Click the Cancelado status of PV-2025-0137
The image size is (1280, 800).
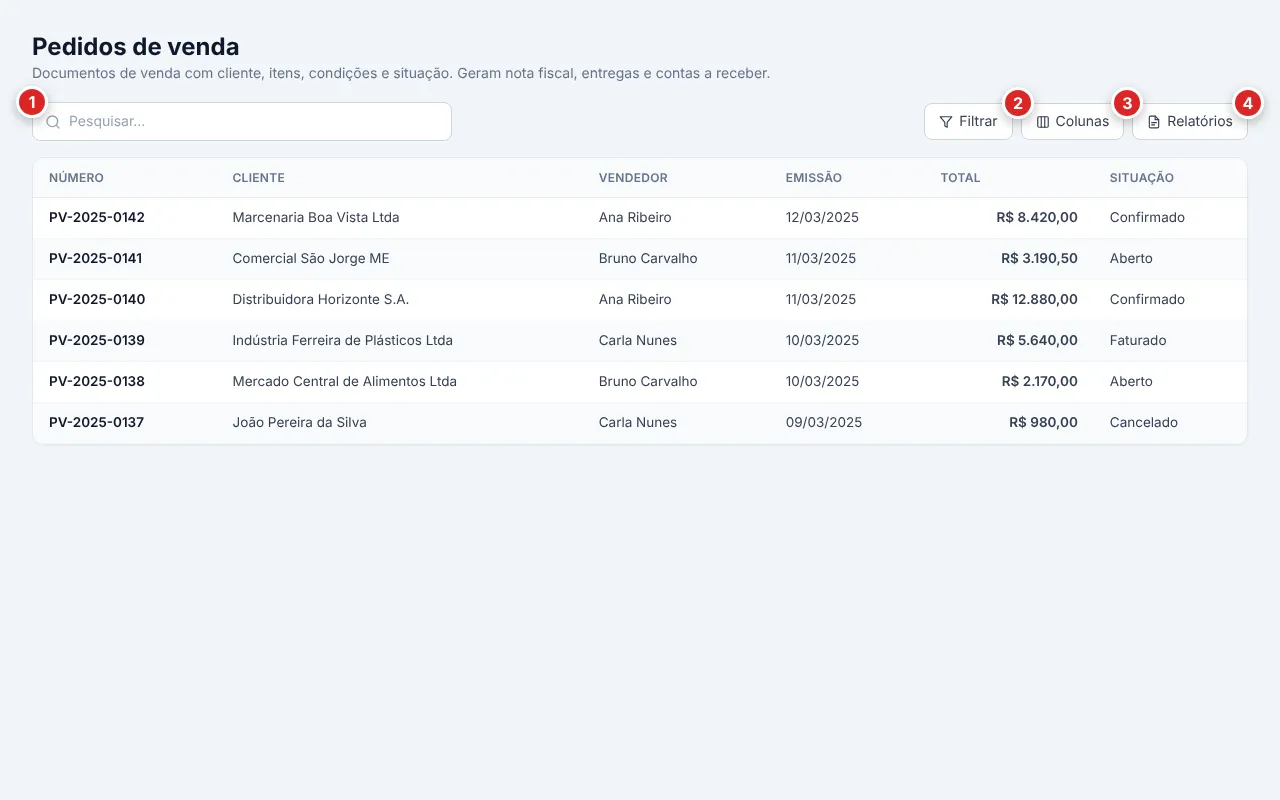click(1144, 422)
